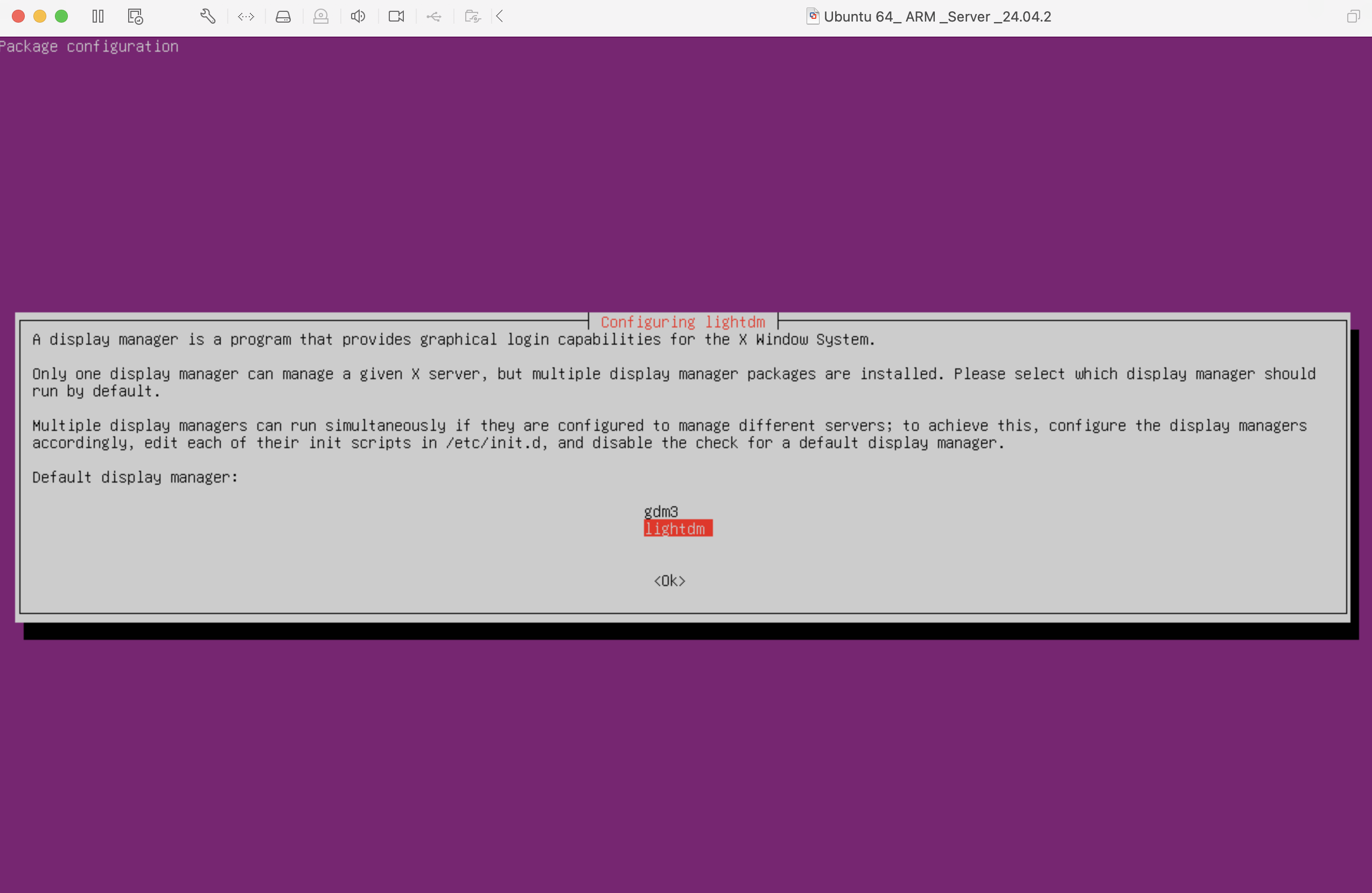The image size is (1372, 893).
Task: Collapse the device toolbar chevron
Action: [x=500, y=16]
